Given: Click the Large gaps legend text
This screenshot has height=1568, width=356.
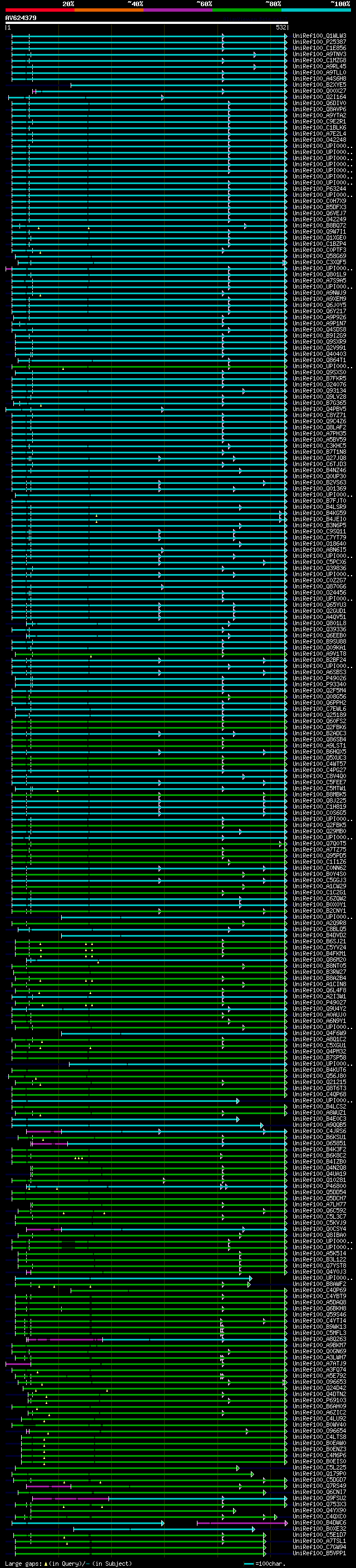Looking at the screenshot, I should click(x=68, y=1563).
